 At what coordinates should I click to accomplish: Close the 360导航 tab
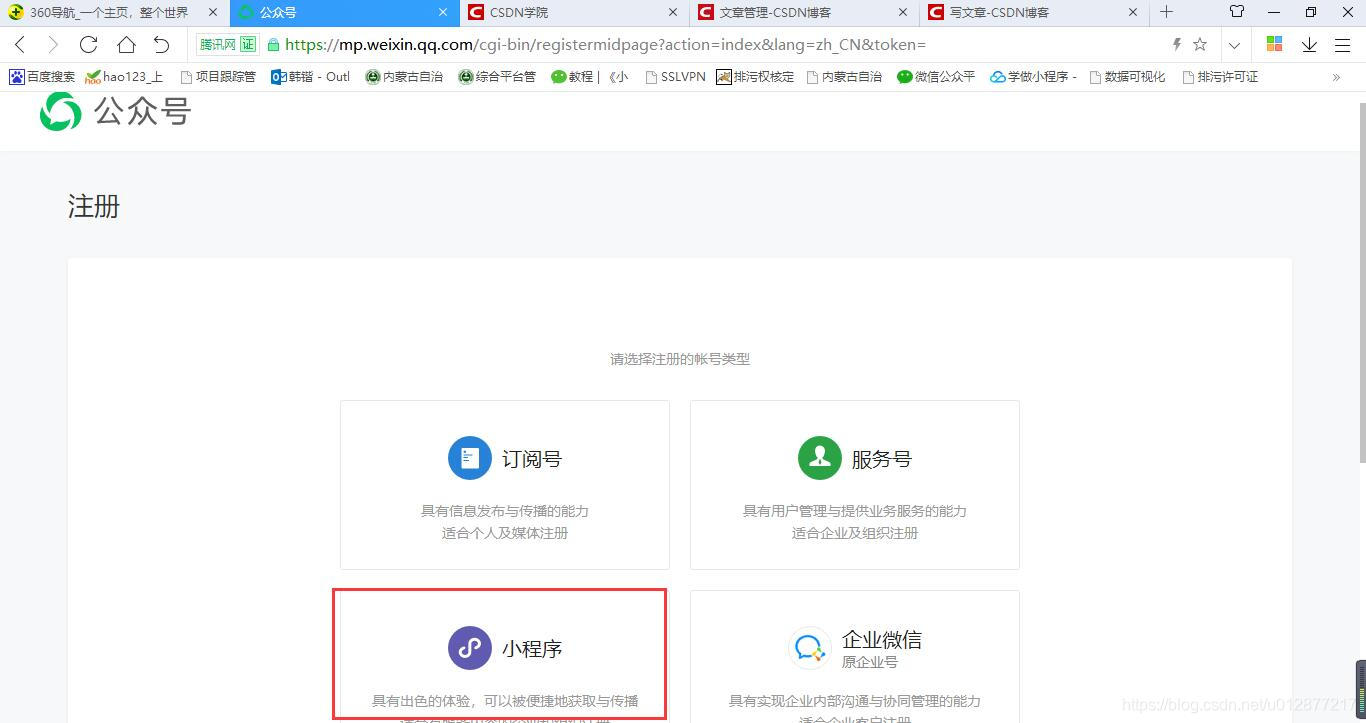coord(212,13)
